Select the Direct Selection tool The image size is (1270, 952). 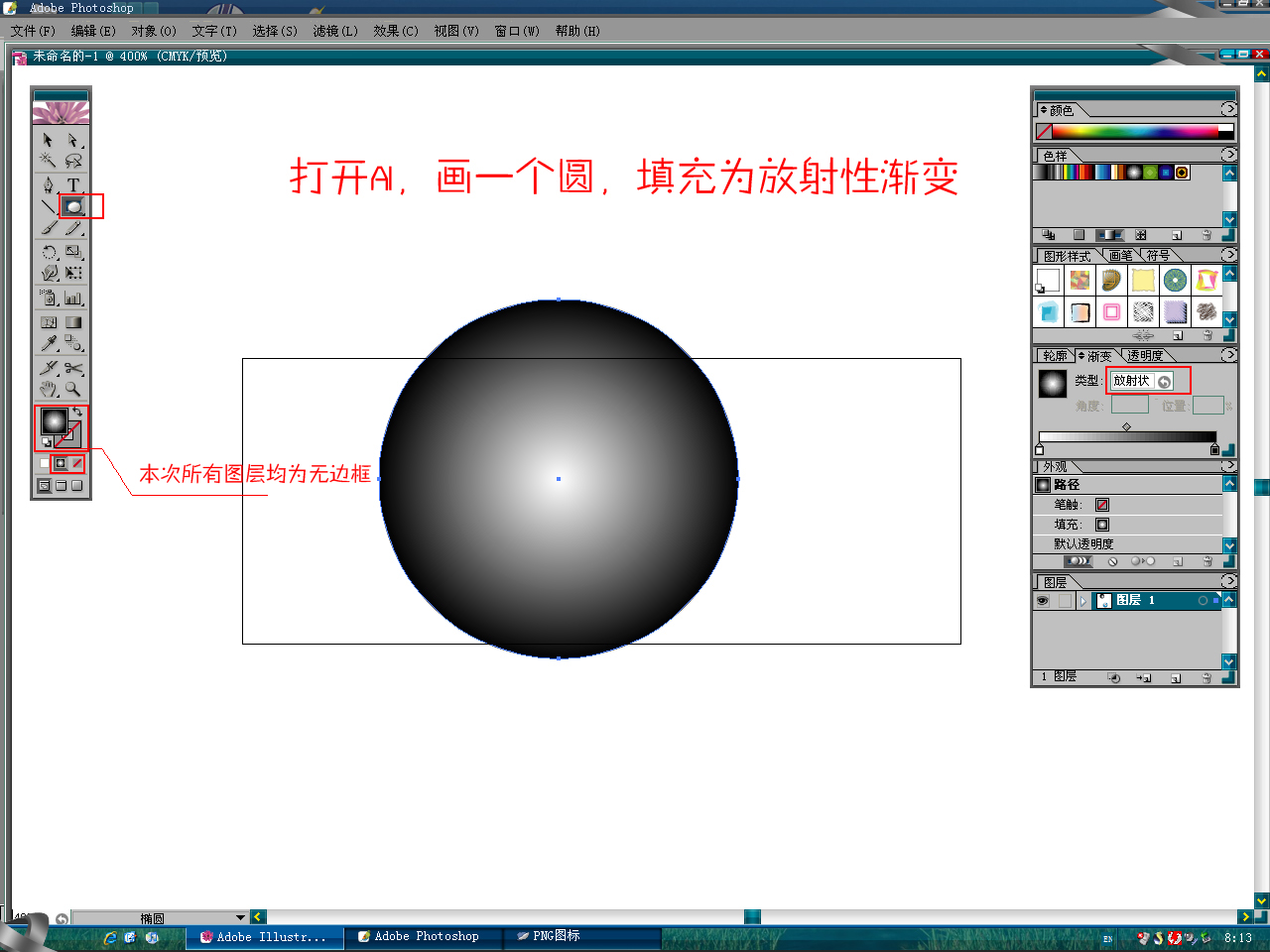pos(73,140)
